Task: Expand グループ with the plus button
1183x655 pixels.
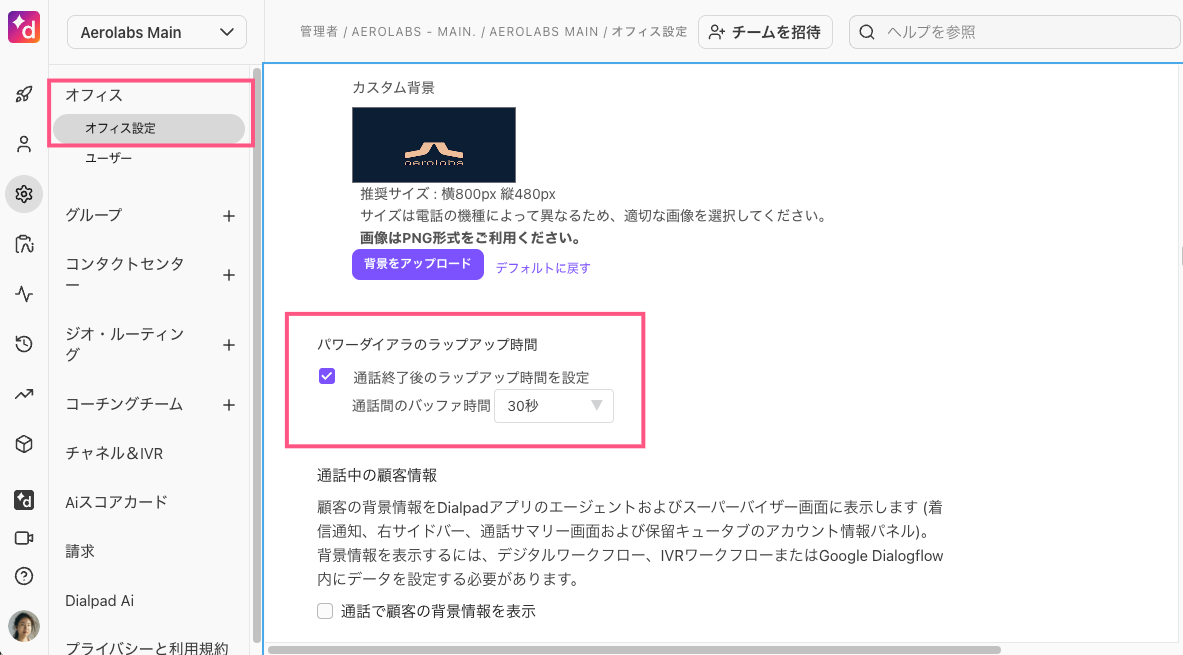Action: point(229,216)
